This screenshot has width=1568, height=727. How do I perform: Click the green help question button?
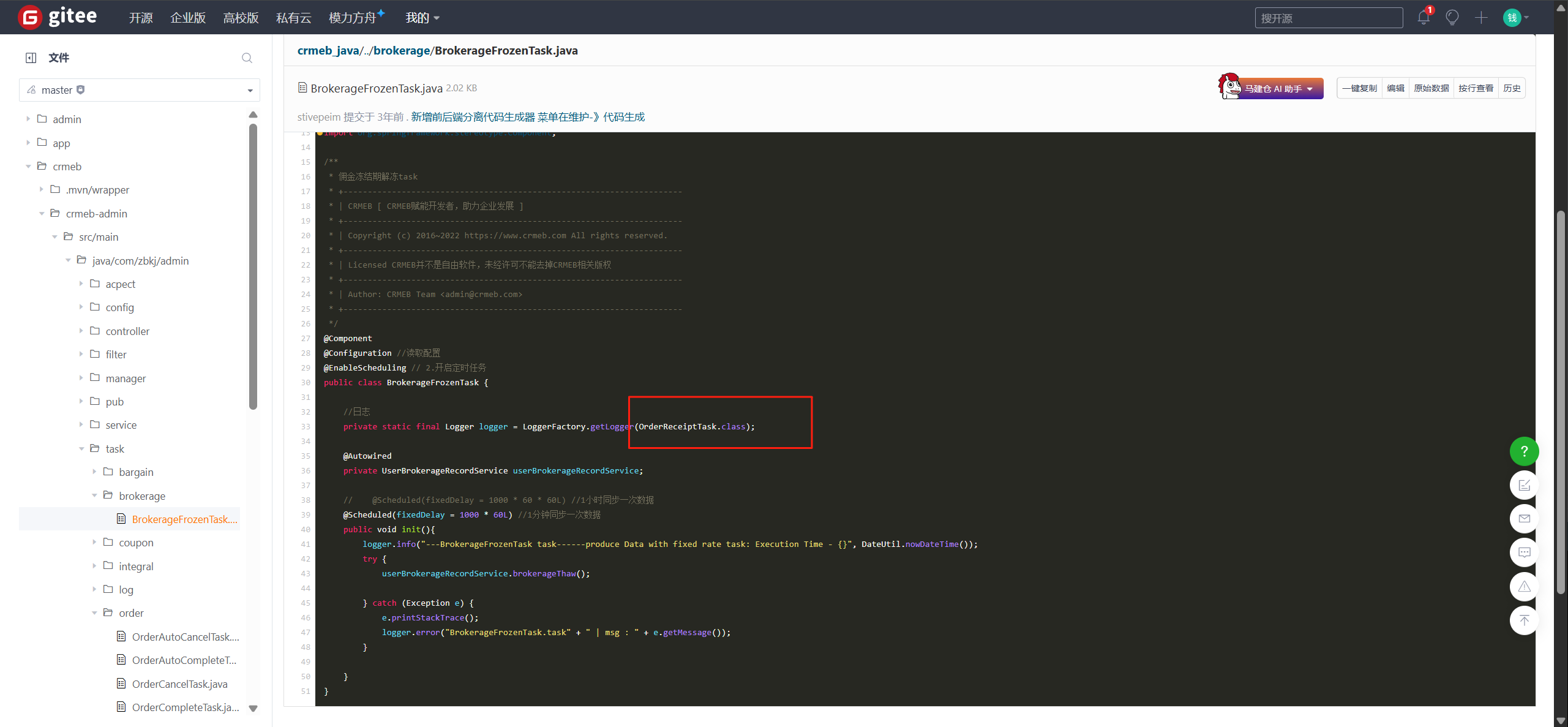[1524, 451]
